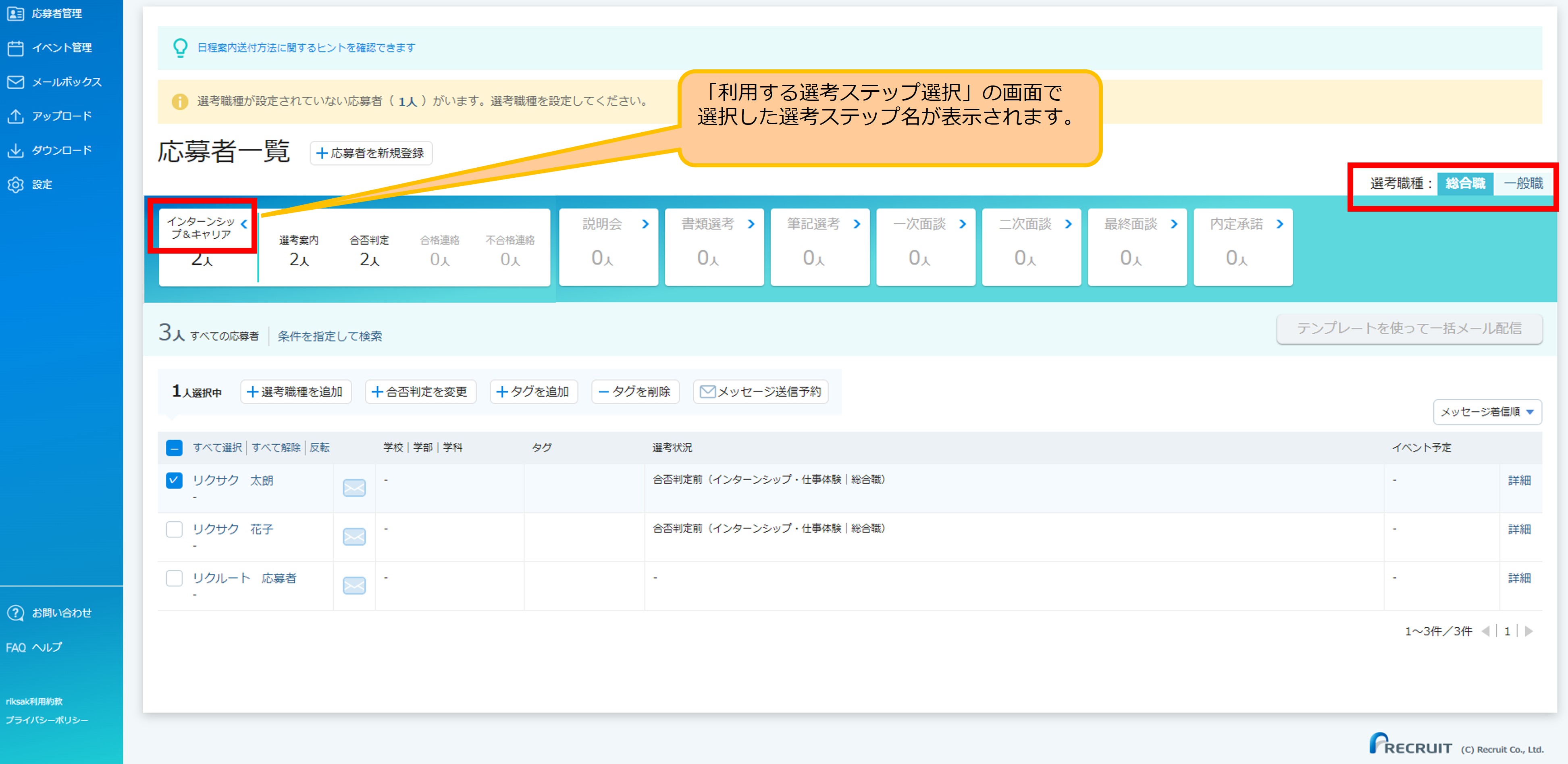This screenshot has height=764, width=1568.
Task: Expand the 内定承諾 step card
Action: tap(1280, 224)
